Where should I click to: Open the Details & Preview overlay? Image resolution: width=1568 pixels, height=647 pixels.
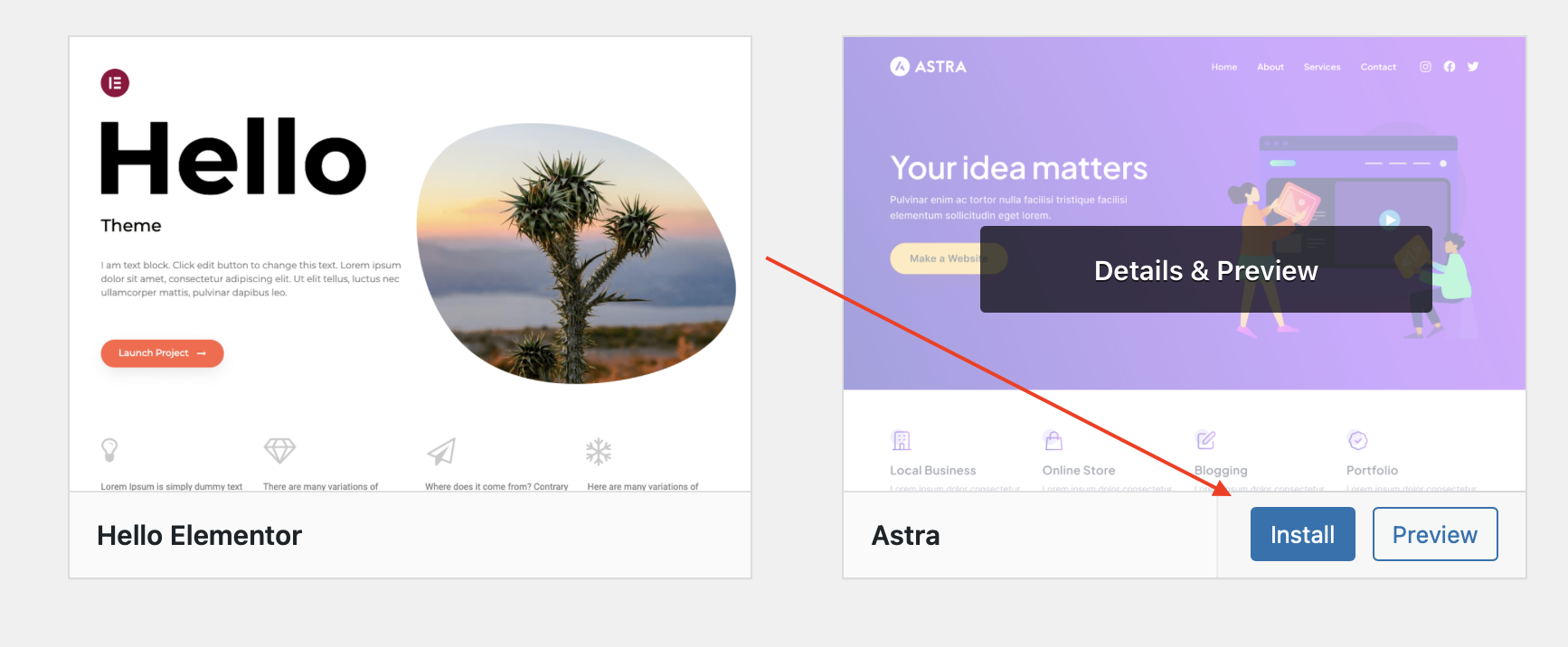pyautogui.click(x=1205, y=270)
